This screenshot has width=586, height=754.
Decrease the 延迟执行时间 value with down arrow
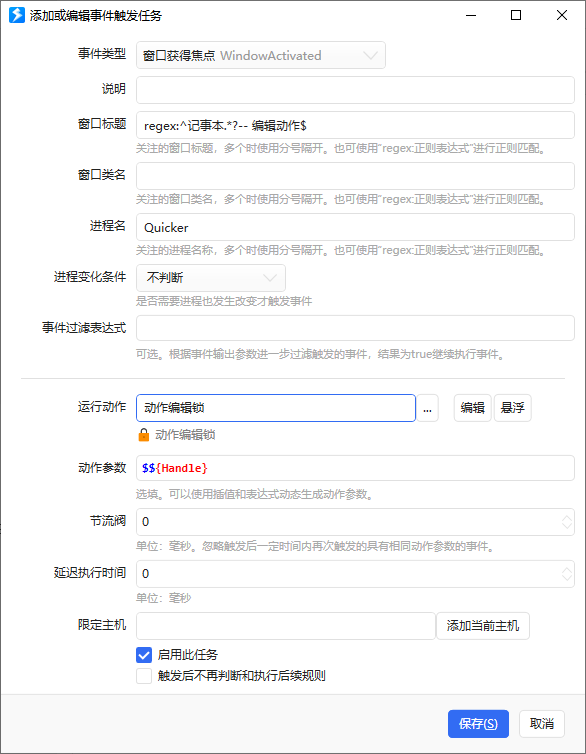point(567,578)
